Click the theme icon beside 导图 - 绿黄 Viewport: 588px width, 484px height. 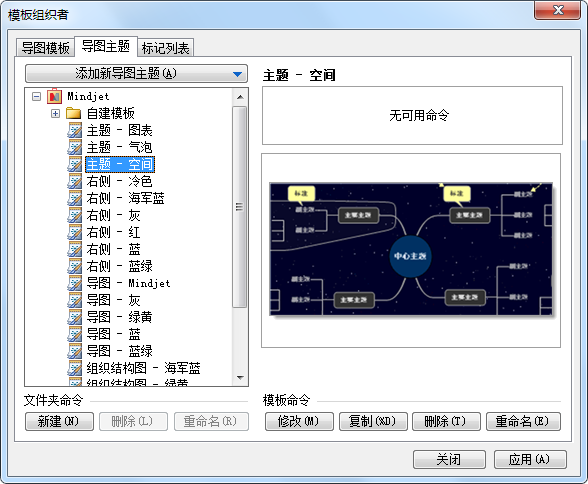(x=75, y=317)
